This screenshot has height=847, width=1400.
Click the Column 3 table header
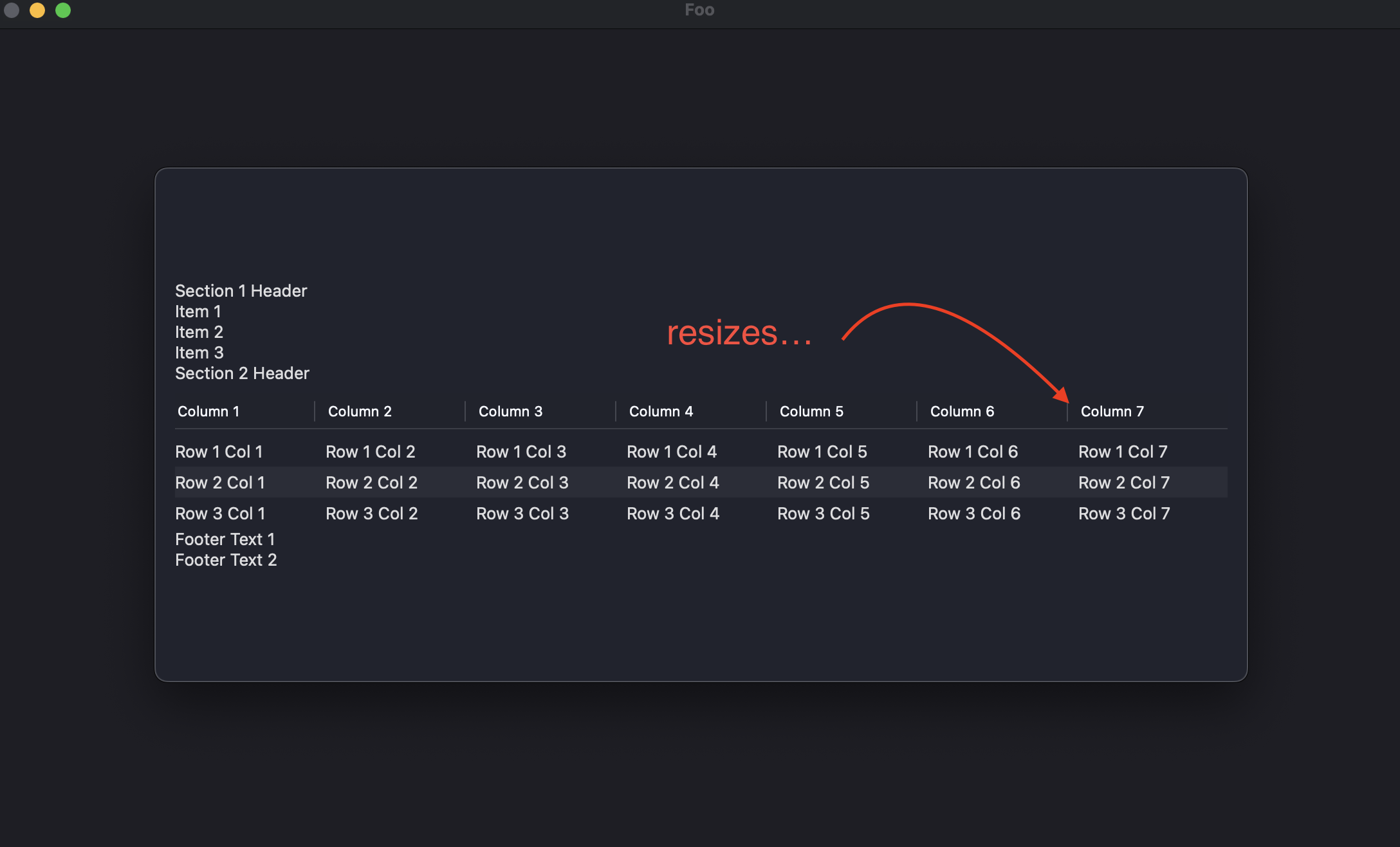[x=510, y=411]
